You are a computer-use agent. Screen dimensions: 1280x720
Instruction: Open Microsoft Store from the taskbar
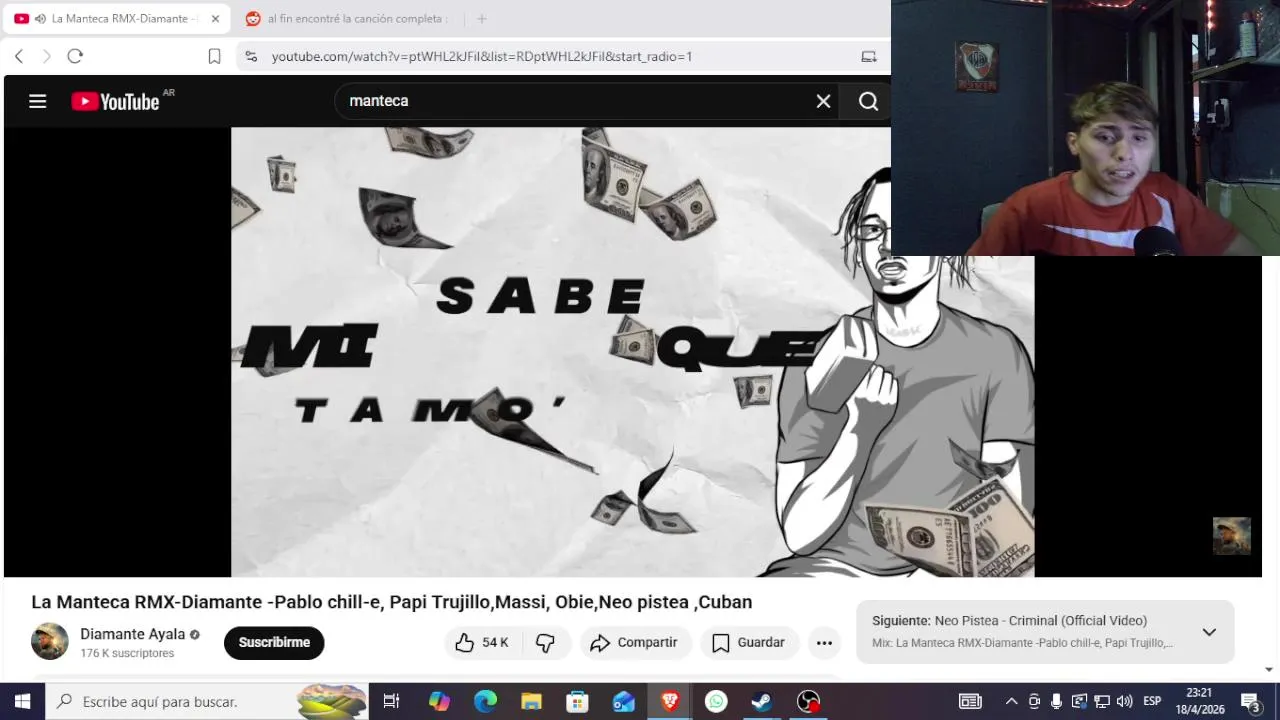(x=577, y=701)
